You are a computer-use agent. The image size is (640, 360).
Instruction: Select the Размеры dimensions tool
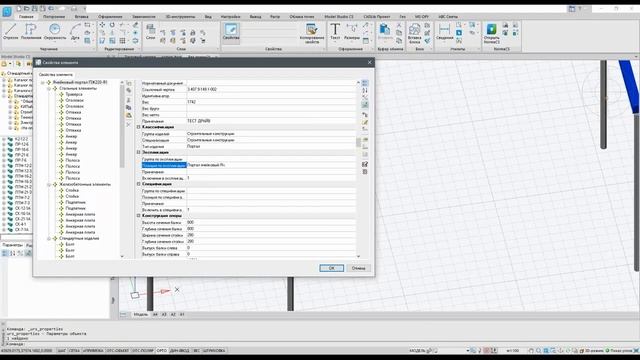(352, 31)
